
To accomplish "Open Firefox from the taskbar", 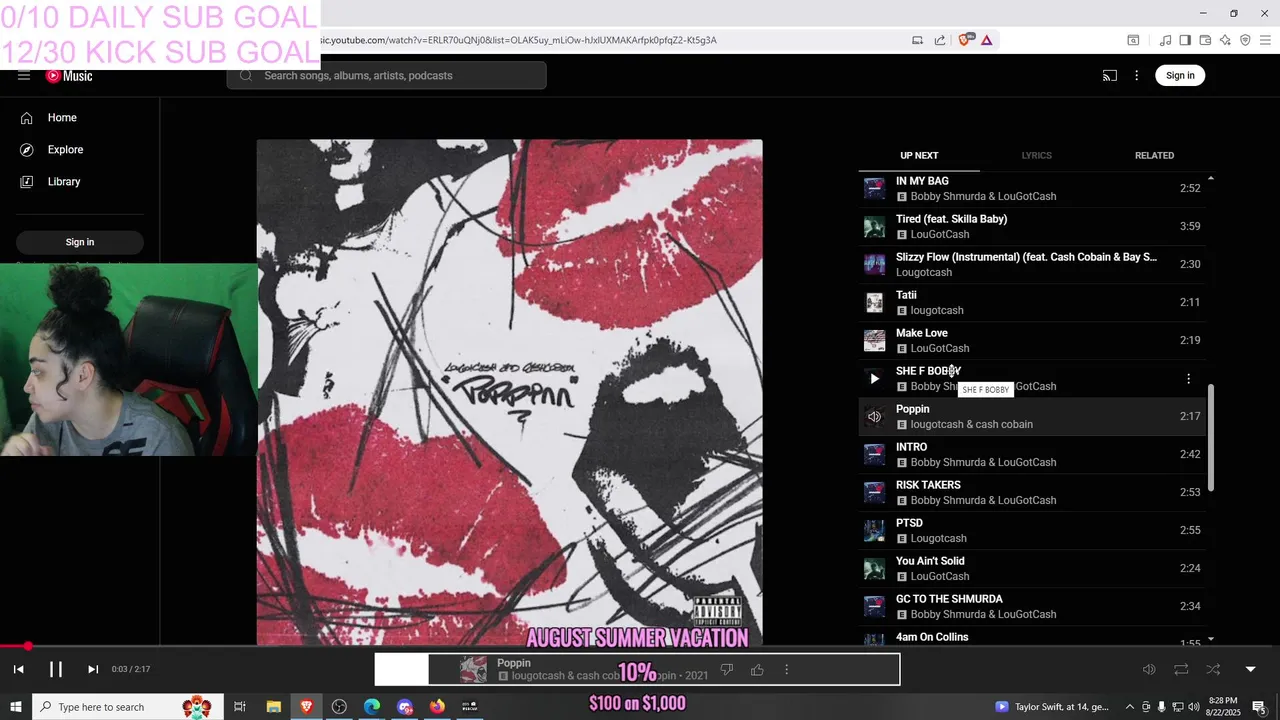I will (x=437, y=707).
